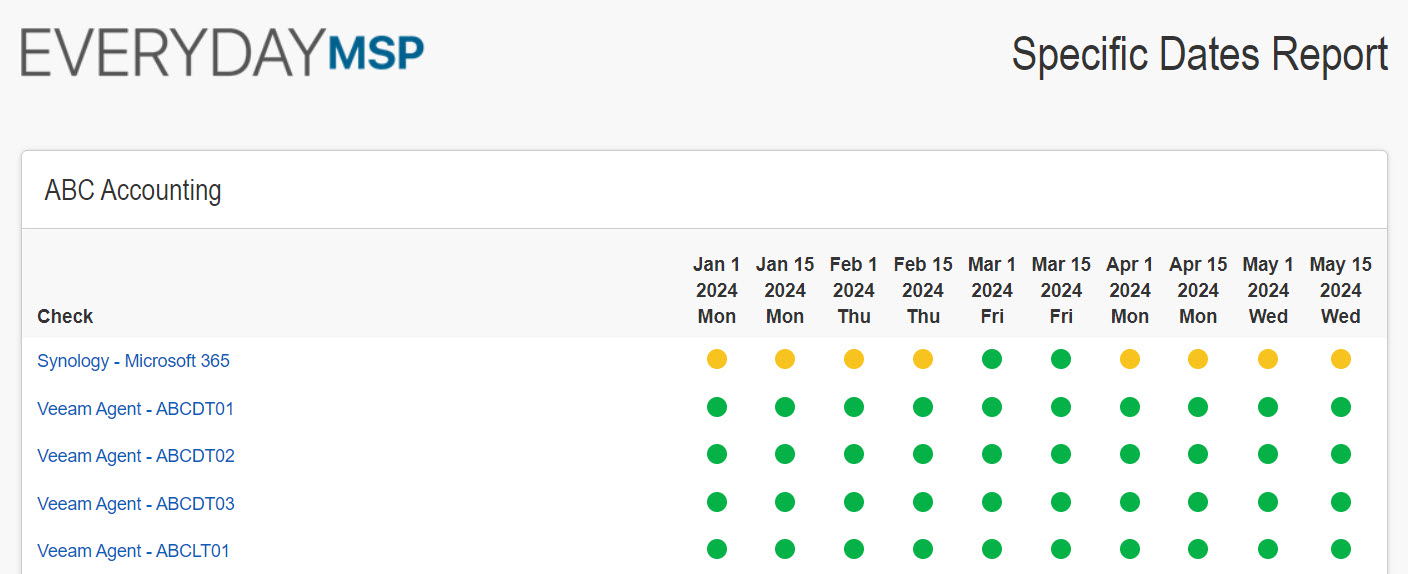Click the ABC Accounting panel heading
This screenshot has height=574, width=1408.
(x=133, y=190)
